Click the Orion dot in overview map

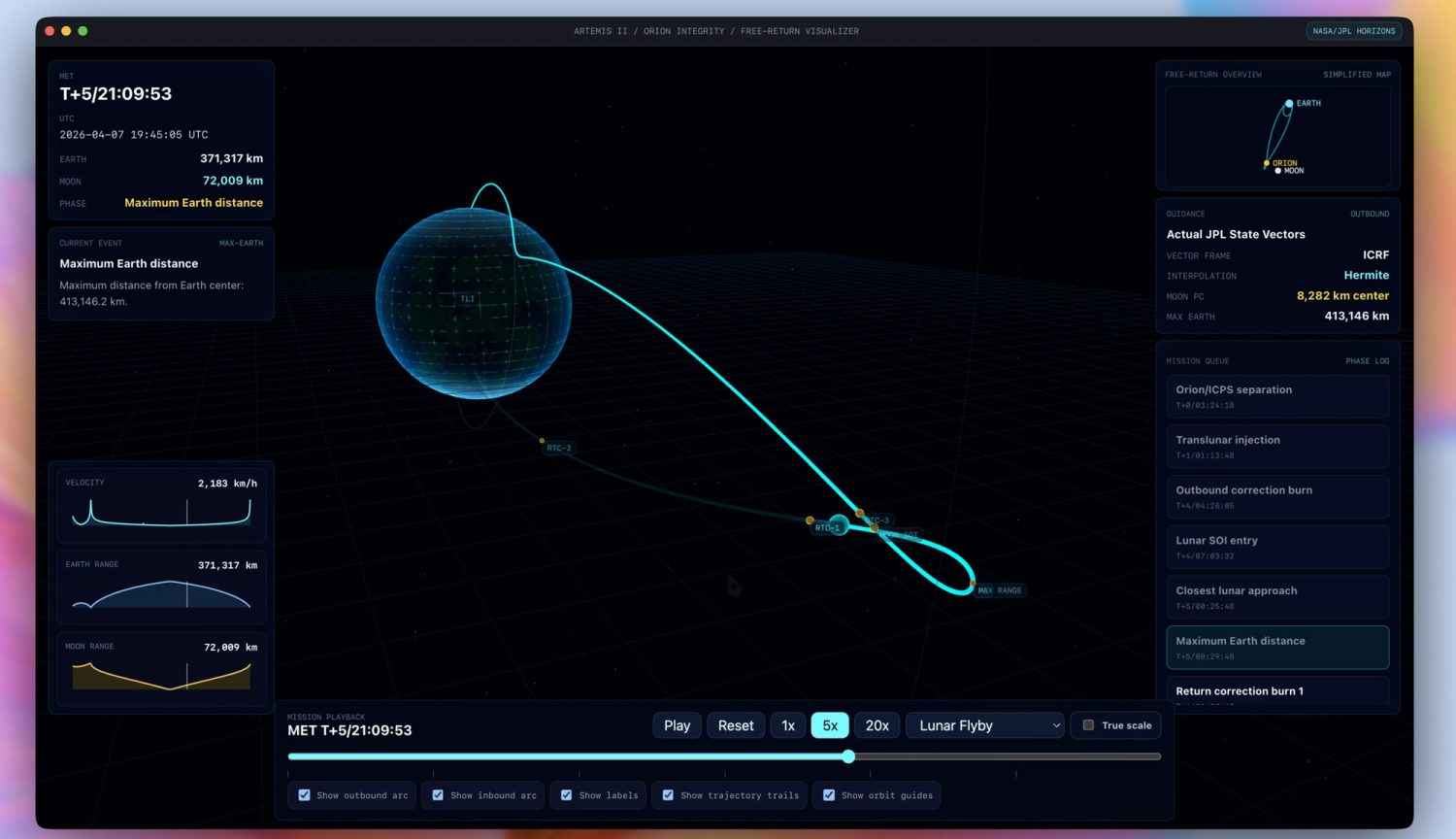click(1267, 163)
